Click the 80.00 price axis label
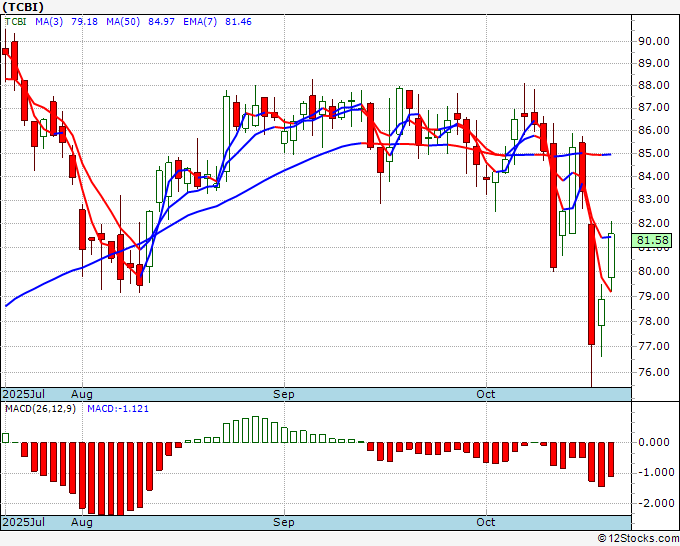Image resolution: width=680 pixels, height=546 pixels. 654,271
